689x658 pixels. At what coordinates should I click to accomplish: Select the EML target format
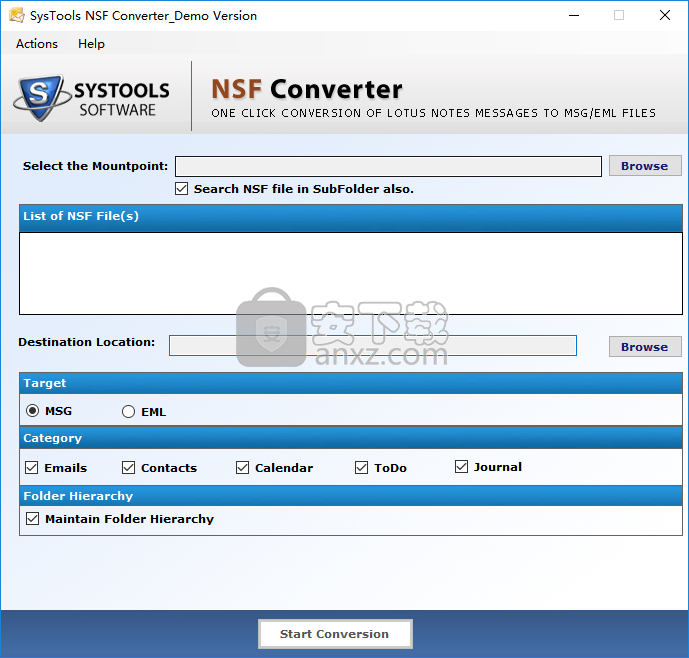pyautogui.click(x=128, y=412)
